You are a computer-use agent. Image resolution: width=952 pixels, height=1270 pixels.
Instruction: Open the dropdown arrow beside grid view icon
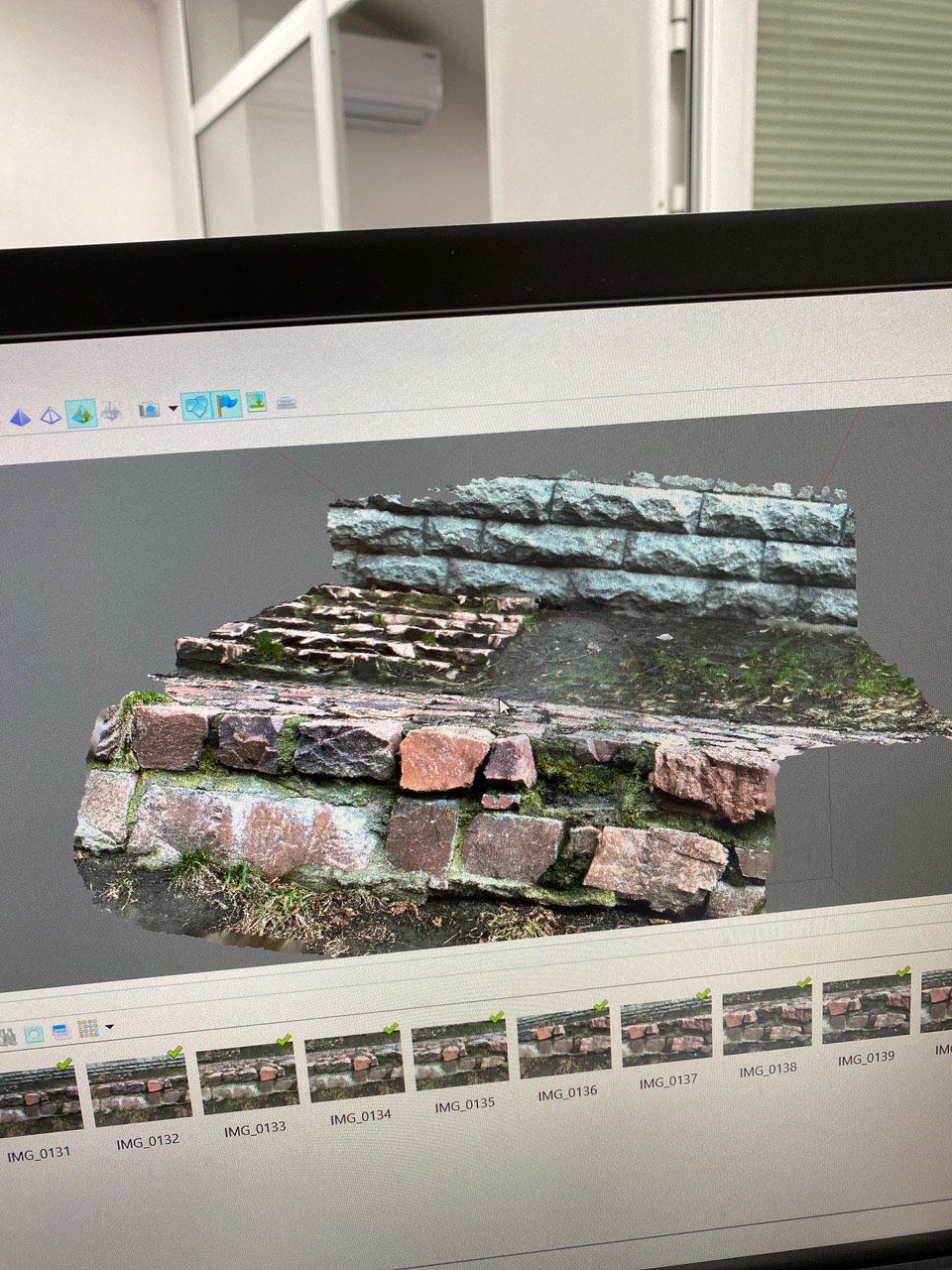(108, 1027)
